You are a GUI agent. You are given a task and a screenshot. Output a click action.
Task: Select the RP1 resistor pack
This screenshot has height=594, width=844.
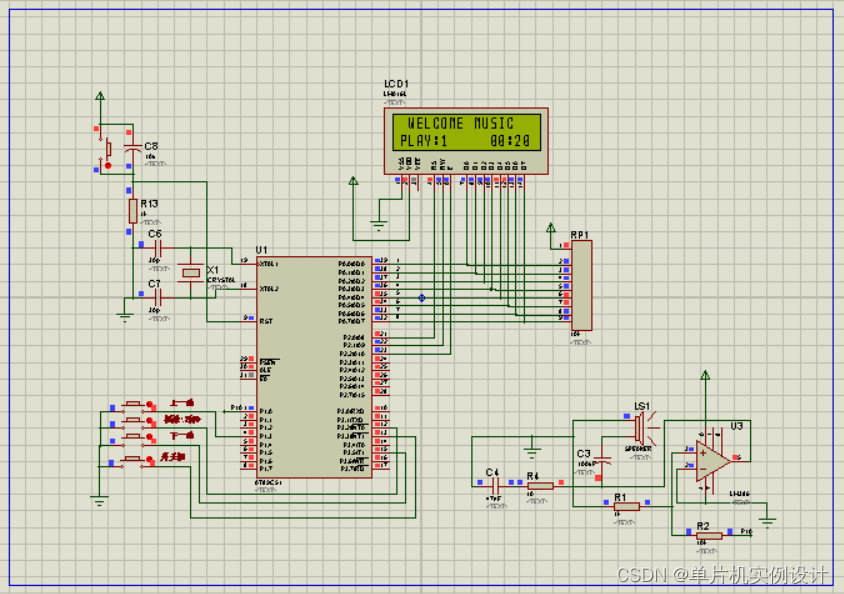(x=581, y=285)
